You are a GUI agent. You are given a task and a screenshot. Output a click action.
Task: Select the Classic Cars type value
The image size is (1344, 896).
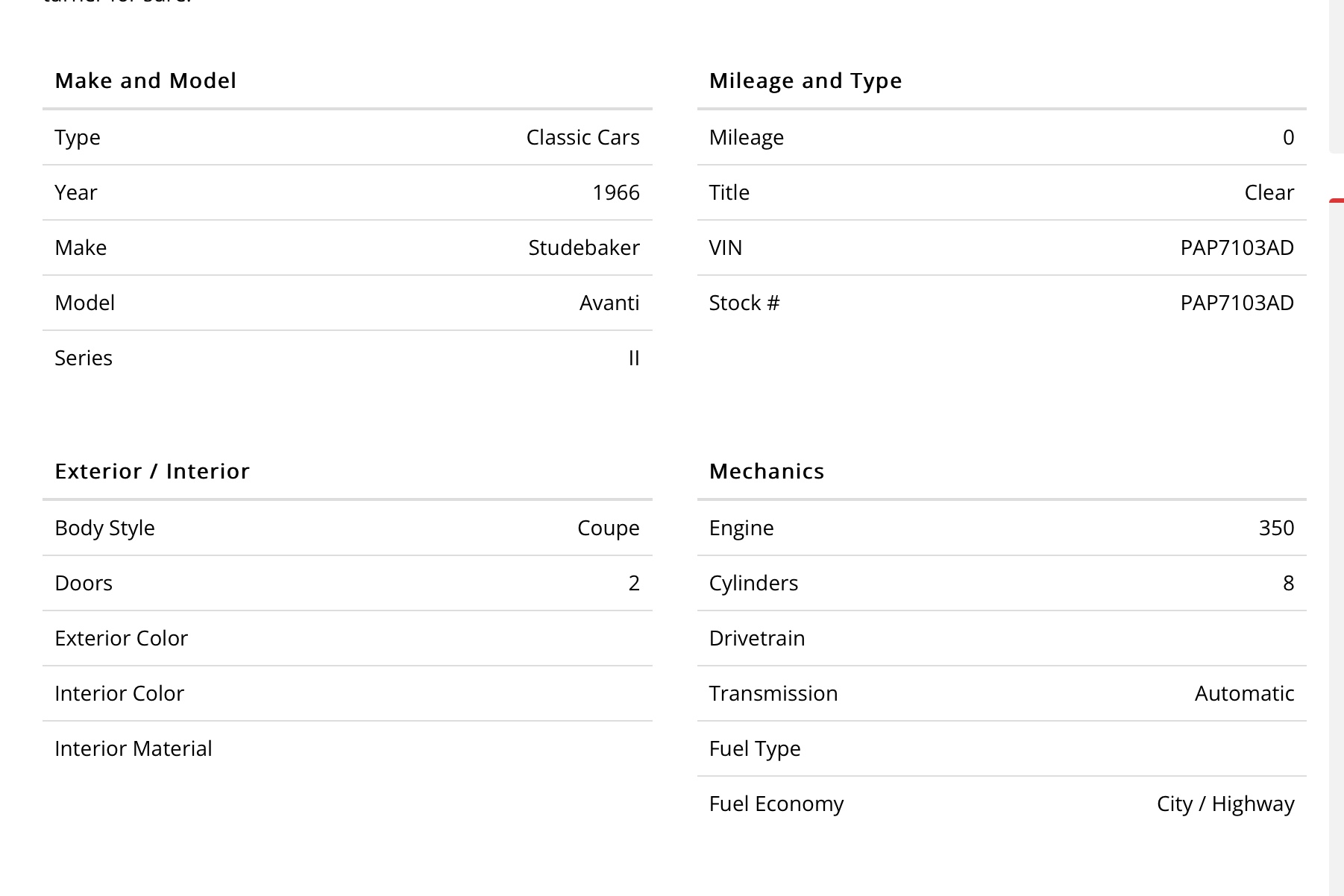[x=583, y=137]
